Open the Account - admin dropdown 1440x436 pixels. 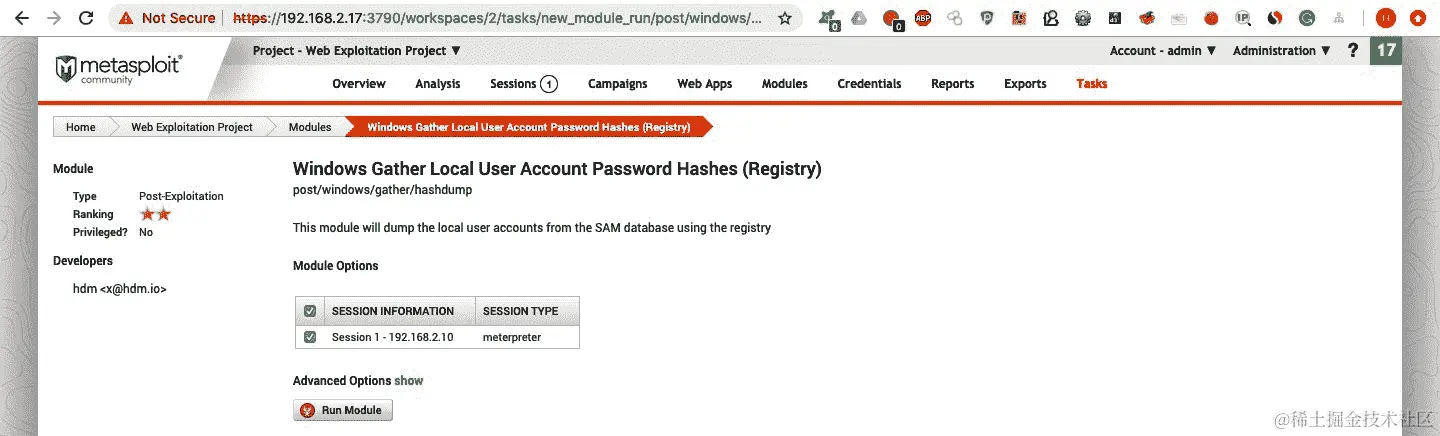tap(1163, 51)
